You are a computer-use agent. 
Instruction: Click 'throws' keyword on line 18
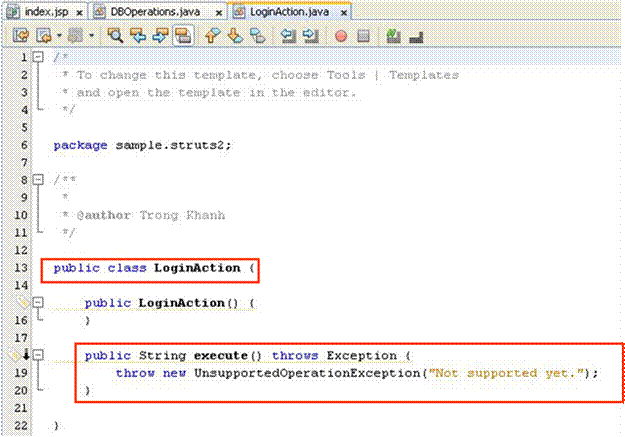click(x=295, y=355)
